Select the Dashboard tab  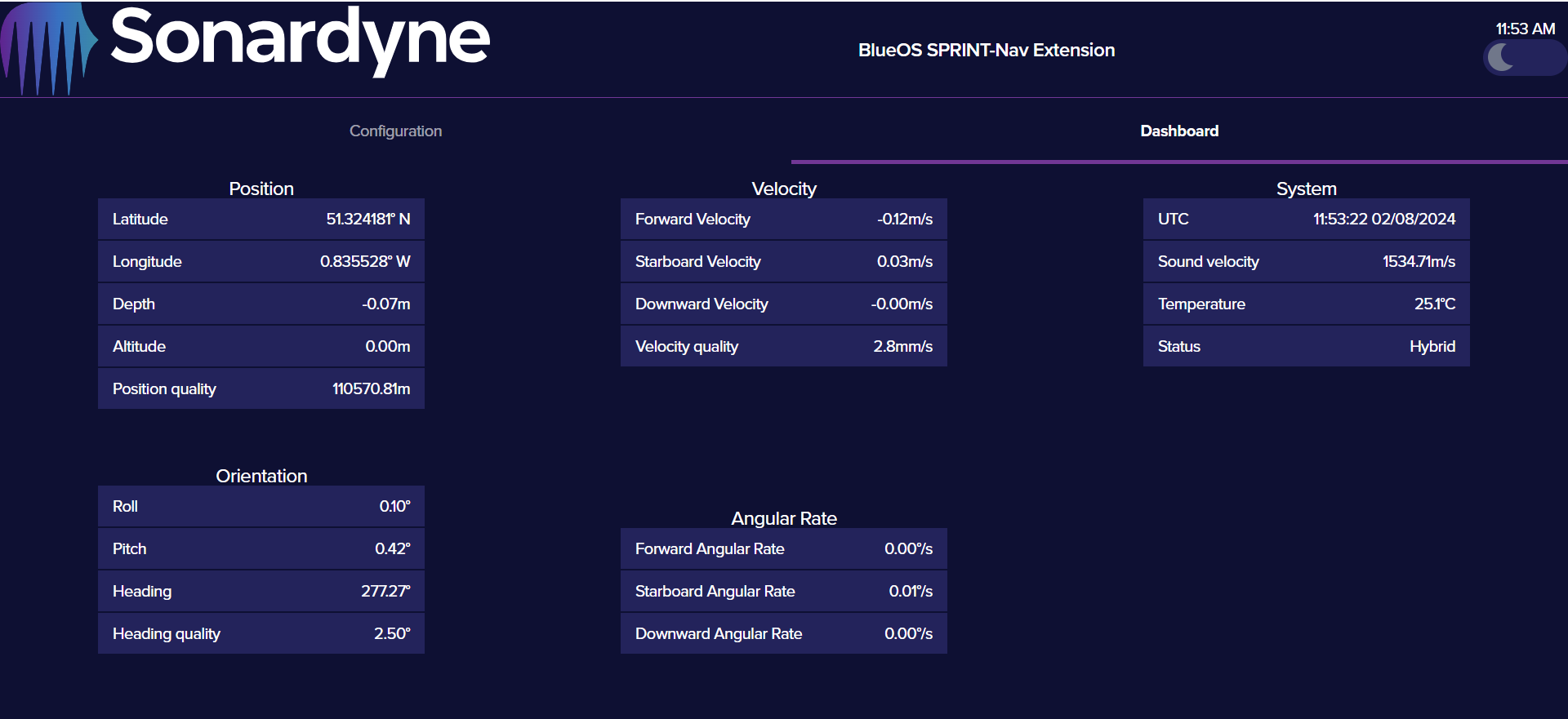pyautogui.click(x=1178, y=131)
